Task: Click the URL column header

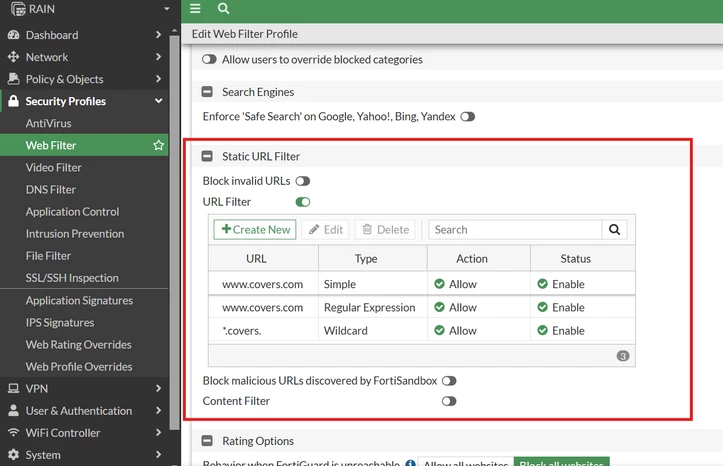Action: [x=263, y=259]
